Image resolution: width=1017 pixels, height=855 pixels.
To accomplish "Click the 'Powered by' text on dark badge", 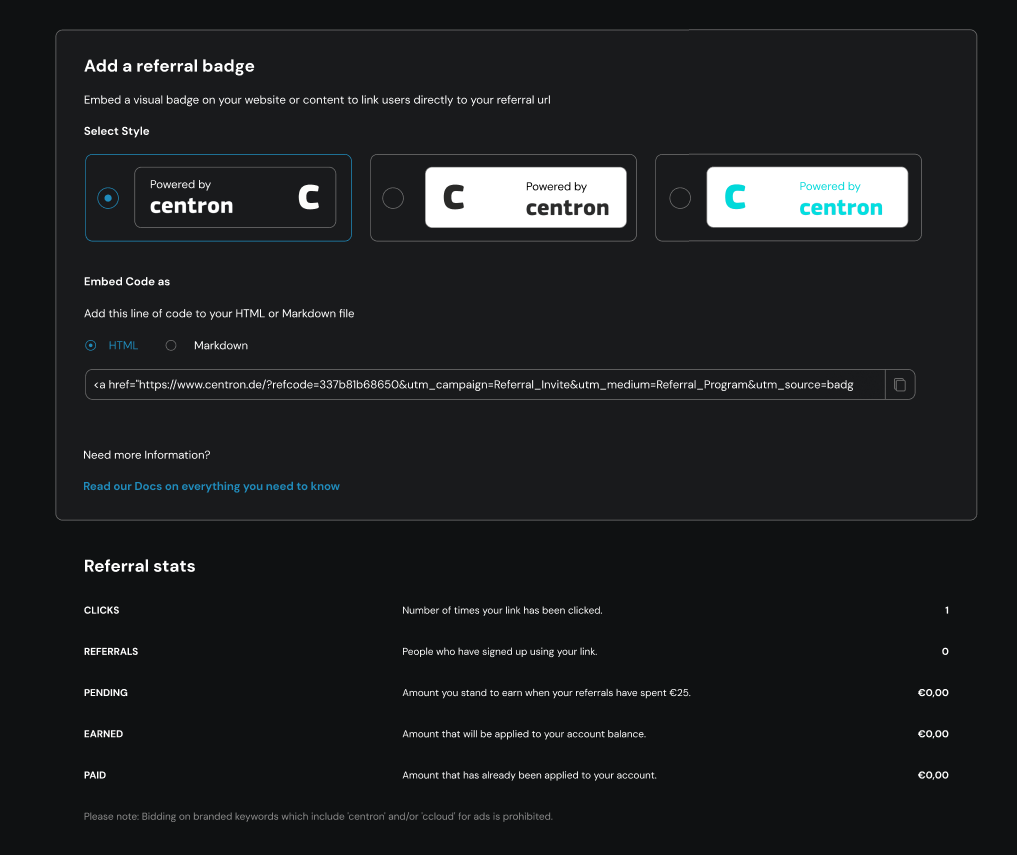I will click(x=180, y=184).
